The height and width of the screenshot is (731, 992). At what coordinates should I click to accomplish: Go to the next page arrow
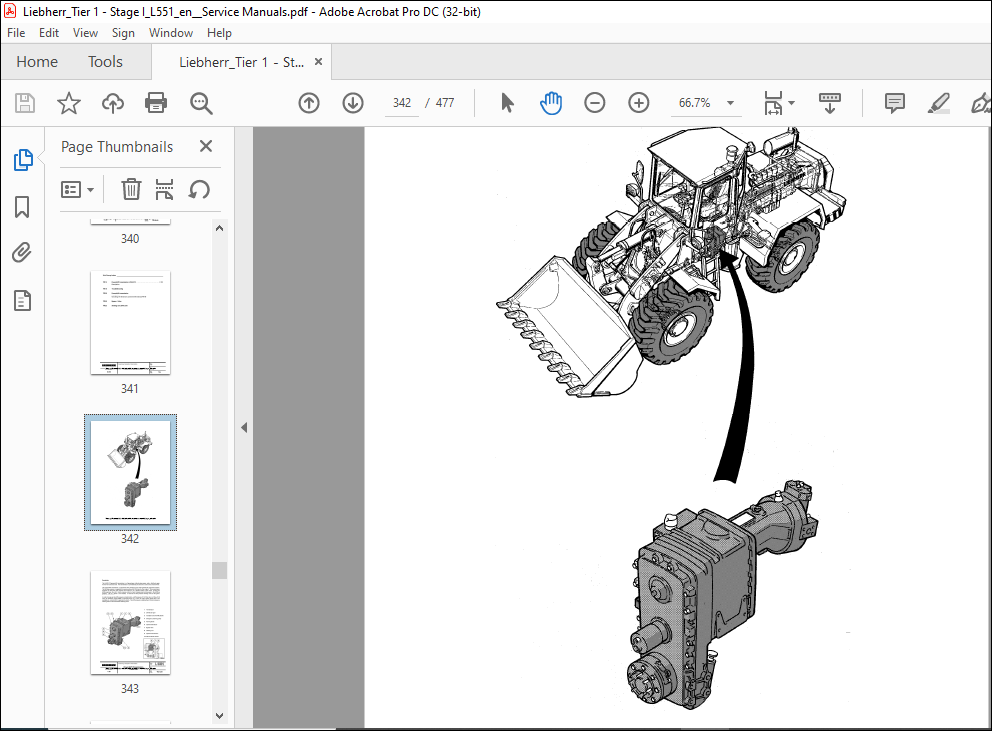[x=353, y=103]
